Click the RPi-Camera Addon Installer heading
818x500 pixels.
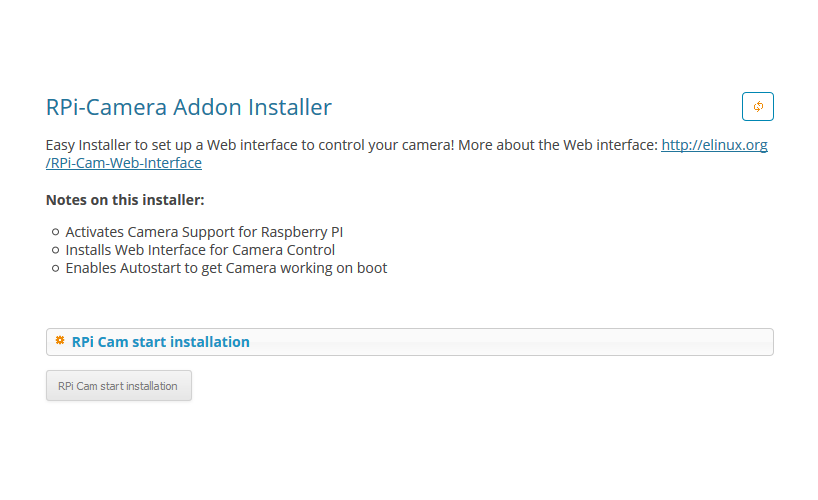click(x=189, y=107)
